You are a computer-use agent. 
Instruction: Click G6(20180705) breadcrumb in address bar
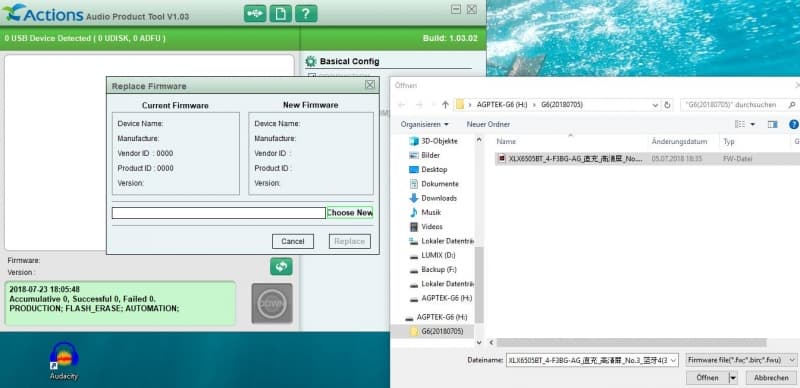pos(561,105)
